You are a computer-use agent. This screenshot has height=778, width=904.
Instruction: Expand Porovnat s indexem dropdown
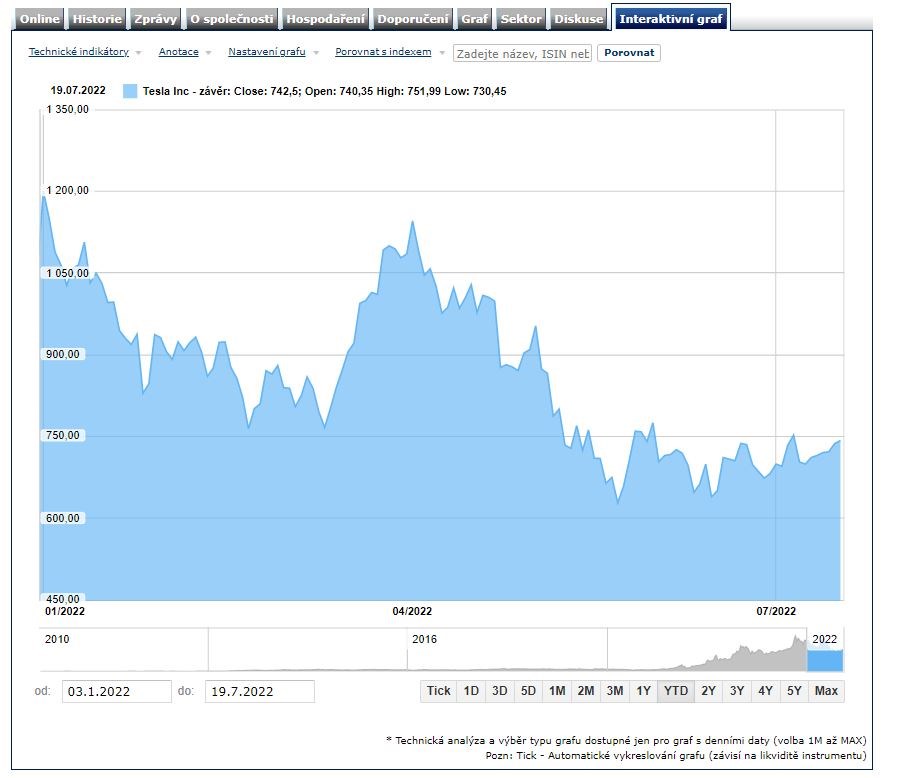coord(383,52)
